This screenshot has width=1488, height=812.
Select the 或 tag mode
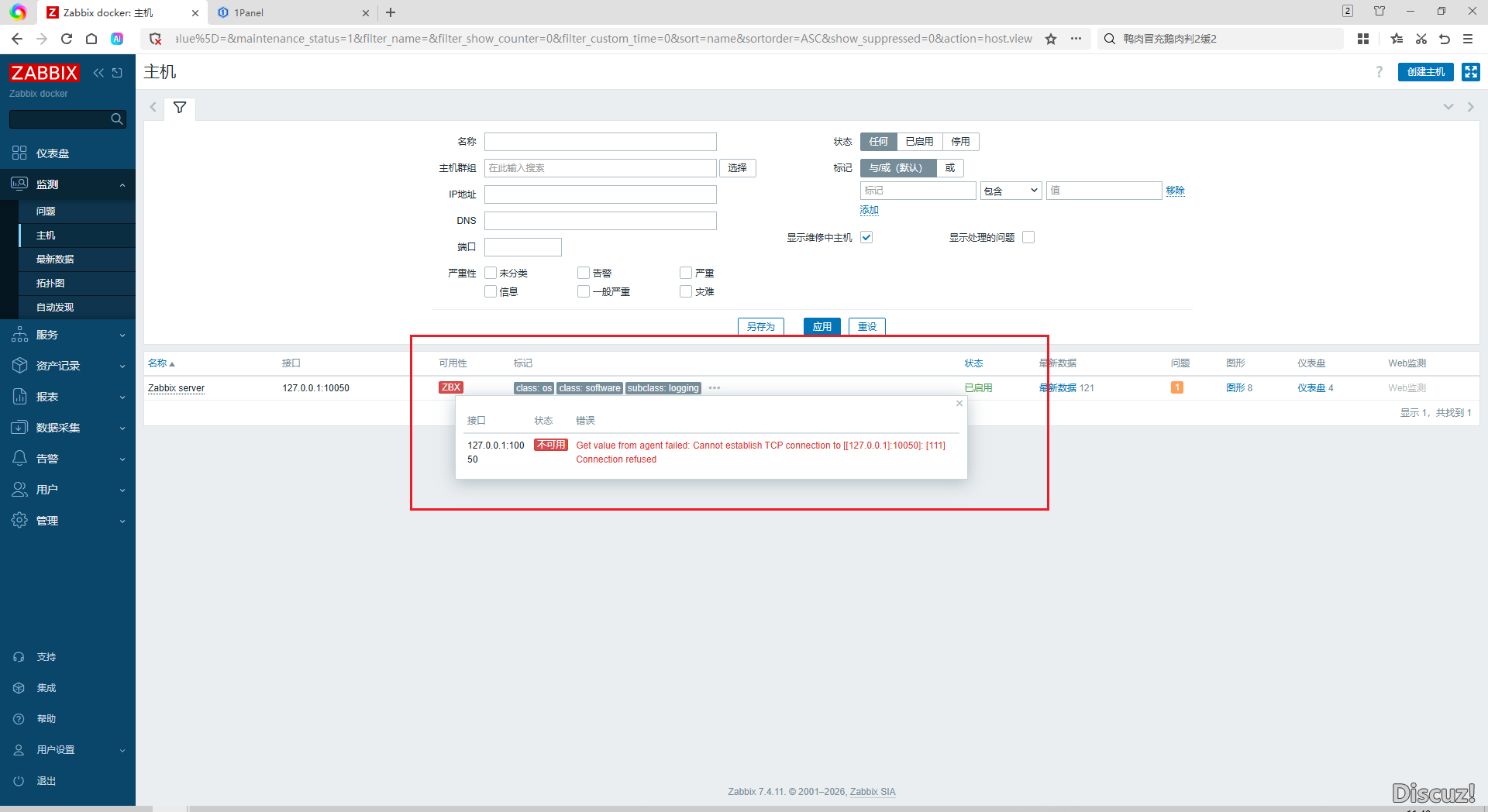coord(950,168)
